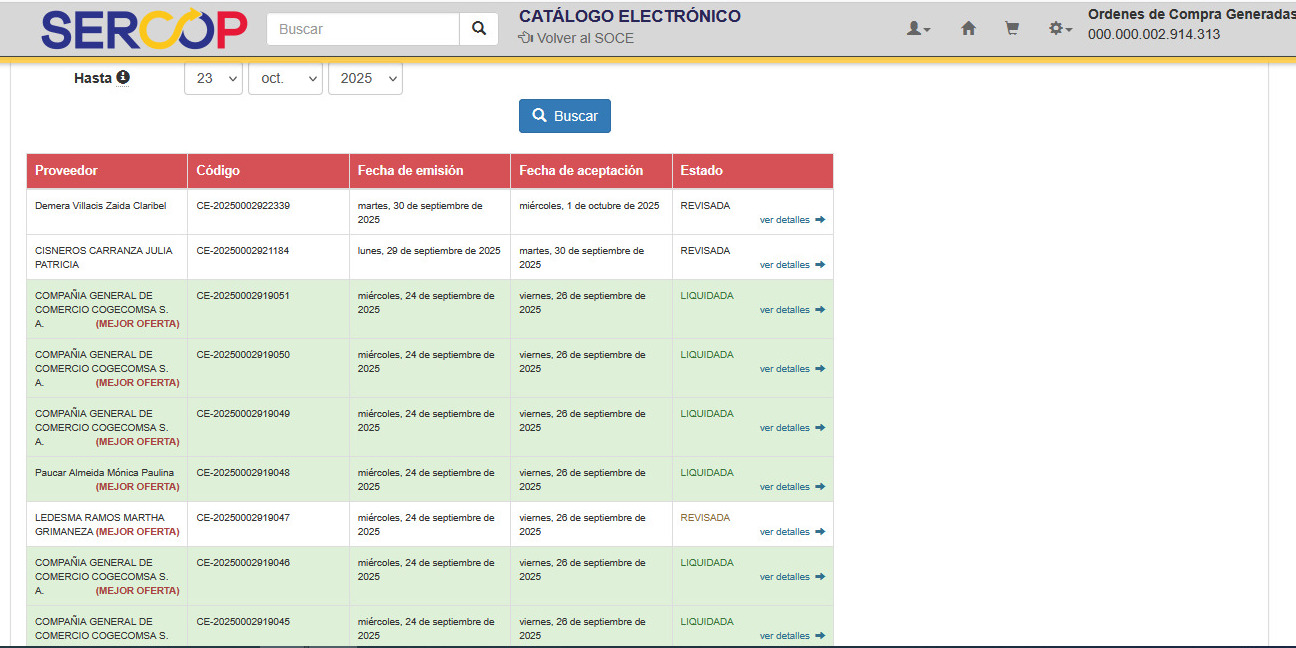This screenshot has width=1296, height=648.
Task: Click arrow icon for order CE-20250002922339
Action: tap(820, 220)
